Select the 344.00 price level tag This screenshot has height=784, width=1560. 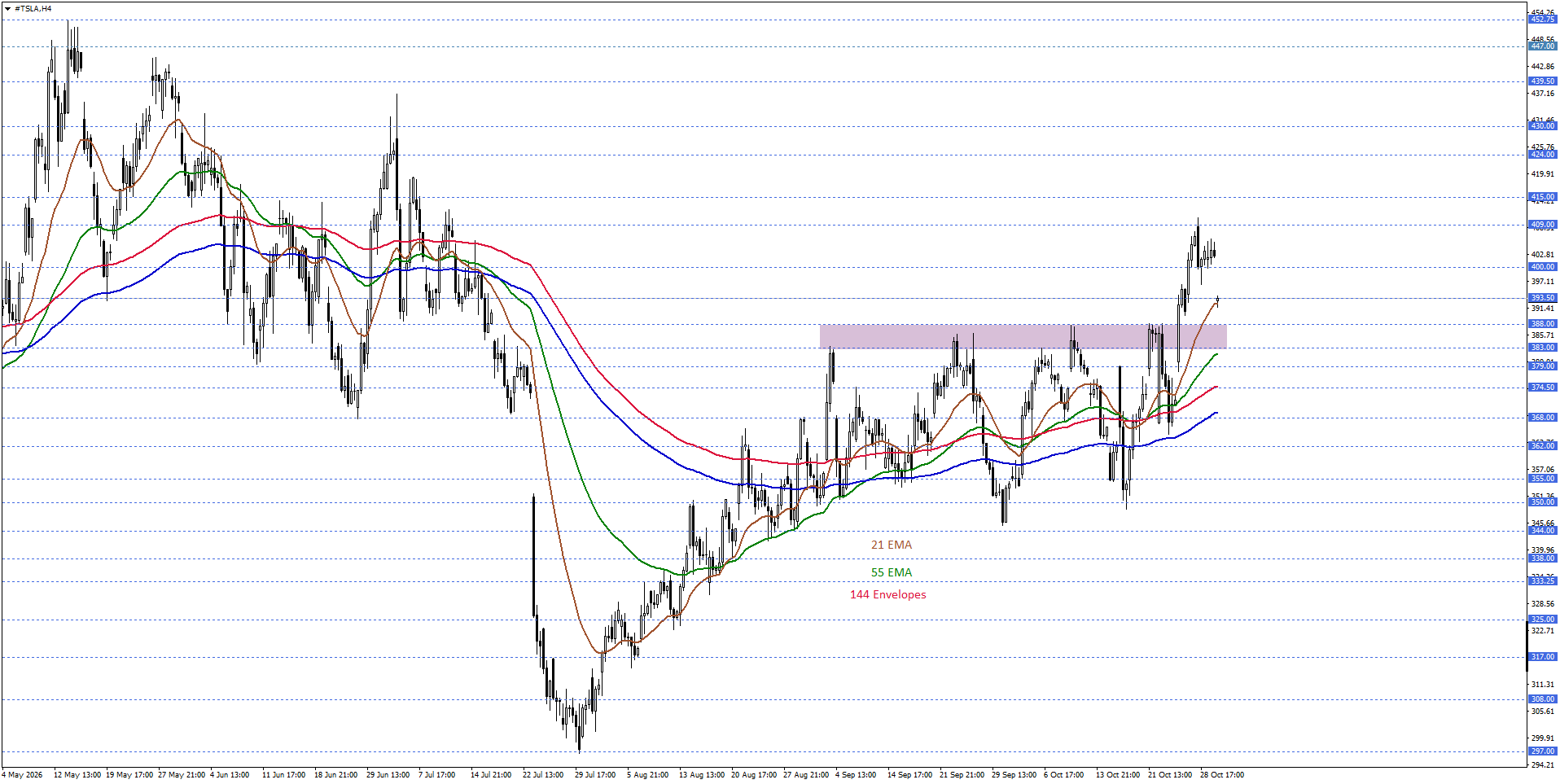pos(1542,531)
